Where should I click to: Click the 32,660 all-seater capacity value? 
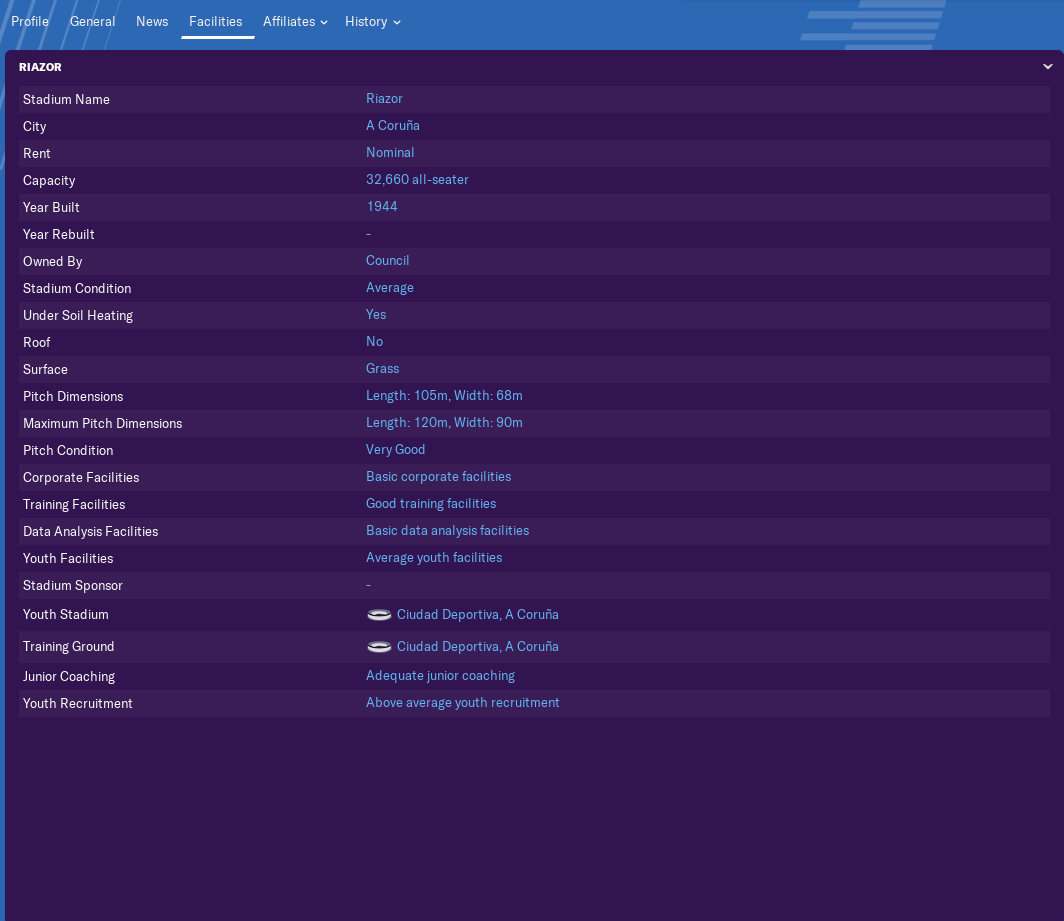417,180
